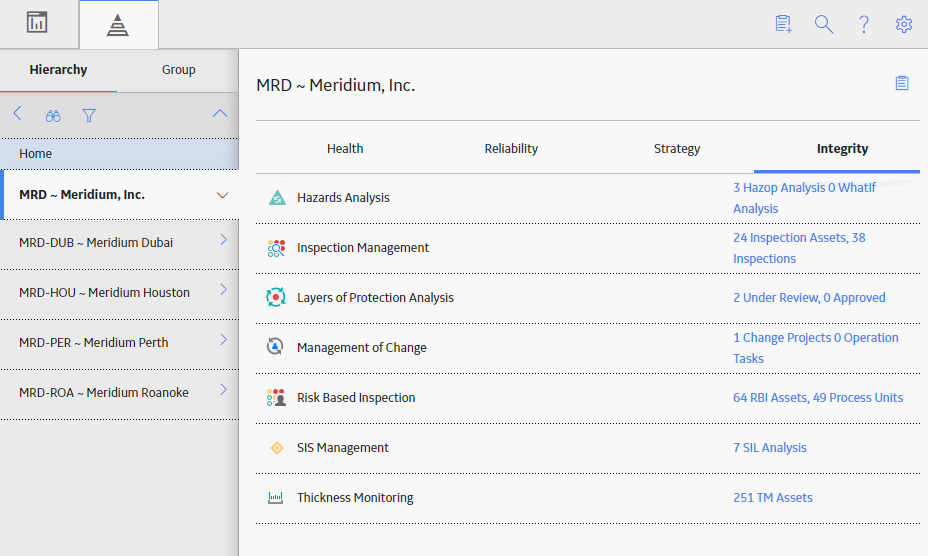This screenshot has width=928, height=556.
Task: Expand MRD-PER Meridium Perth arrow
Action: [x=223, y=339]
